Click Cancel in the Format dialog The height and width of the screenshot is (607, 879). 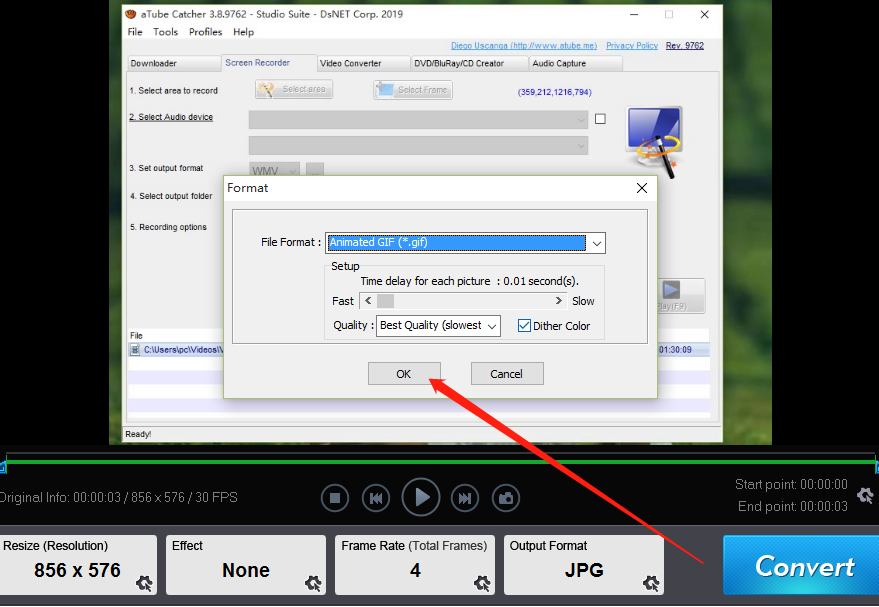point(507,374)
